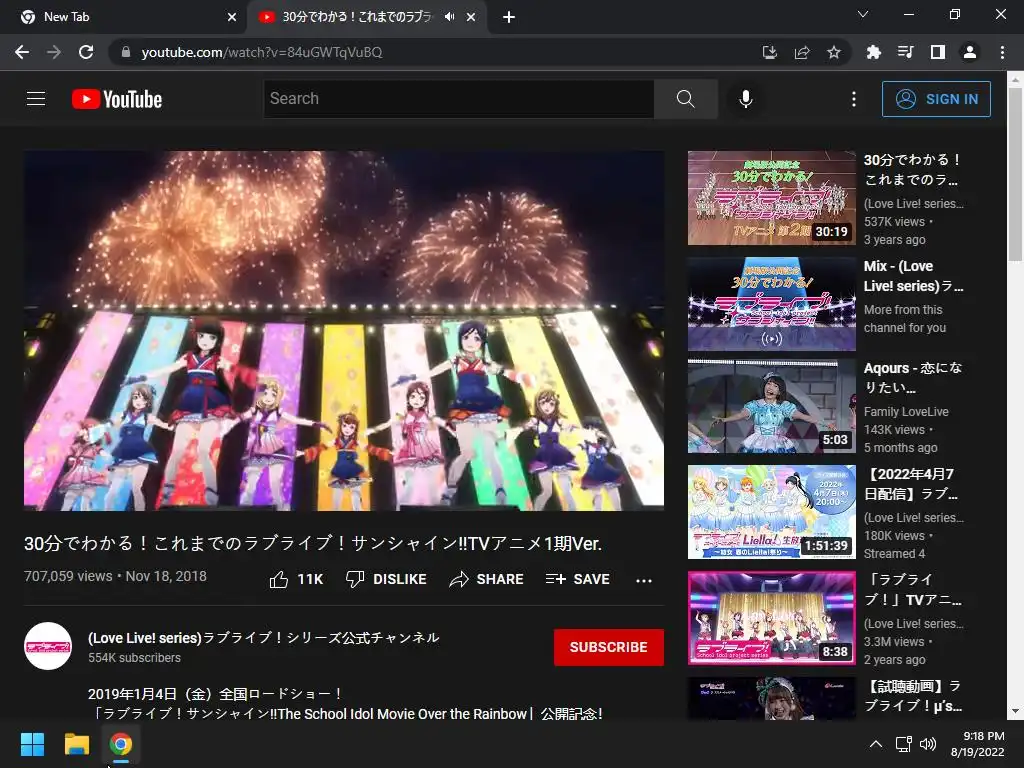Click the Chrome taskbar icon
1024x768 pixels.
pyautogui.click(x=121, y=744)
